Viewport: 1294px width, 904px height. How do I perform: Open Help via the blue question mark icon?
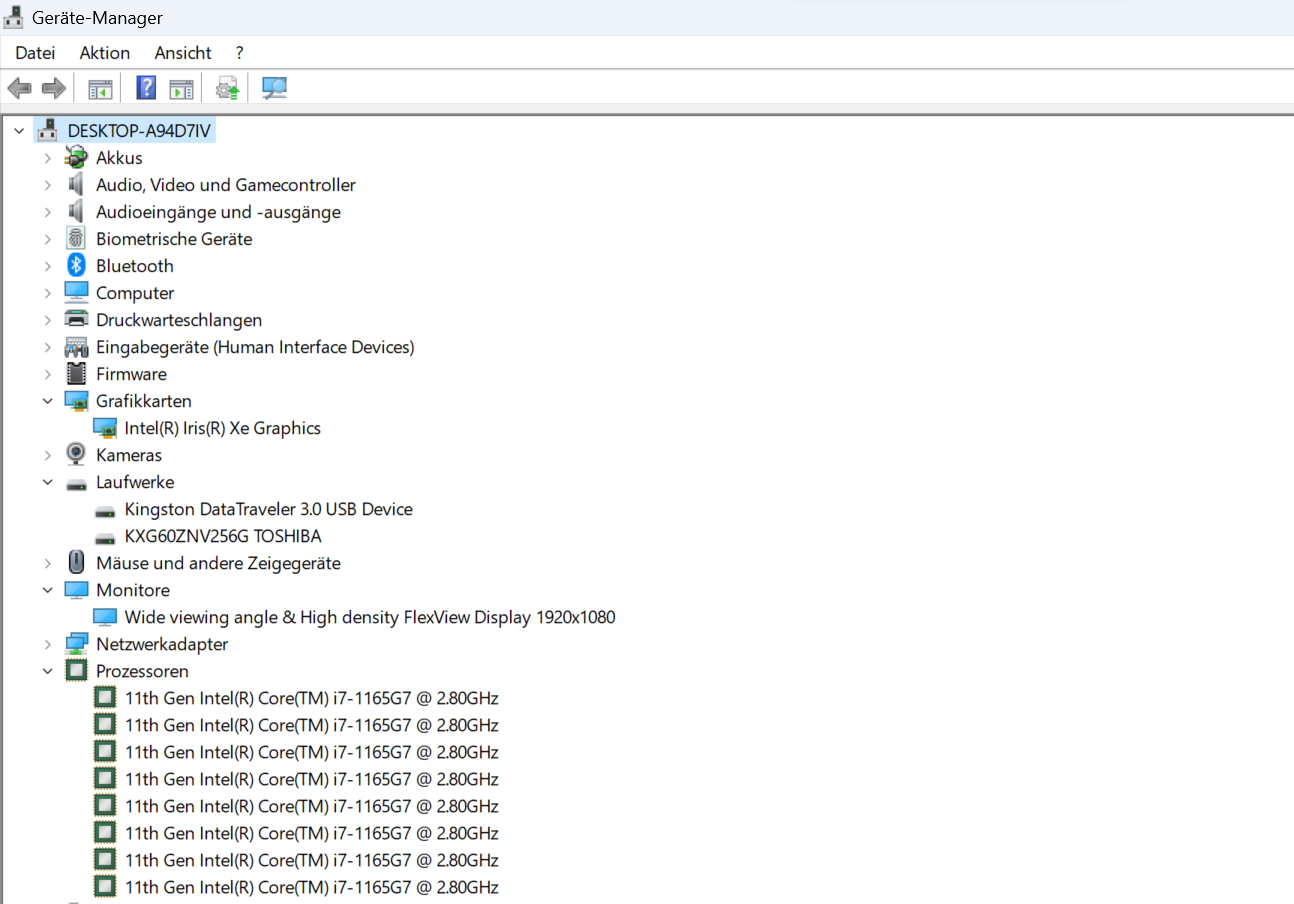point(146,88)
